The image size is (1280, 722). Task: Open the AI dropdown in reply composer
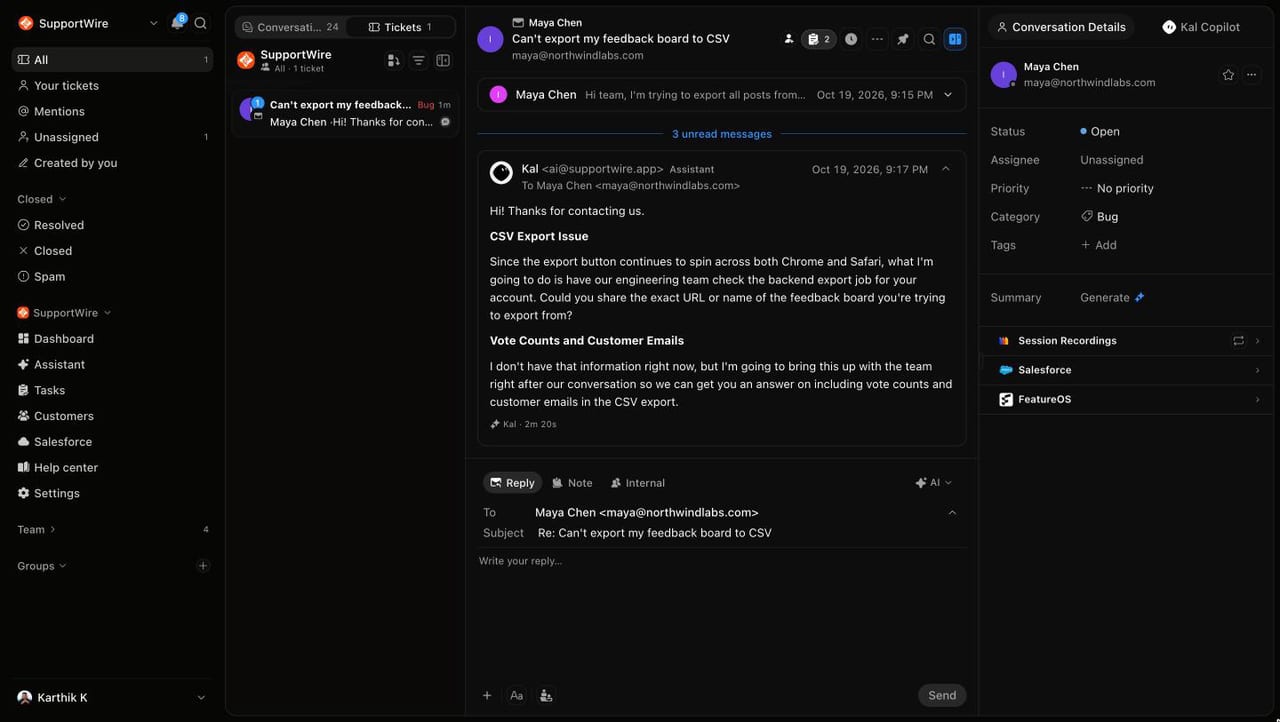click(933, 483)
